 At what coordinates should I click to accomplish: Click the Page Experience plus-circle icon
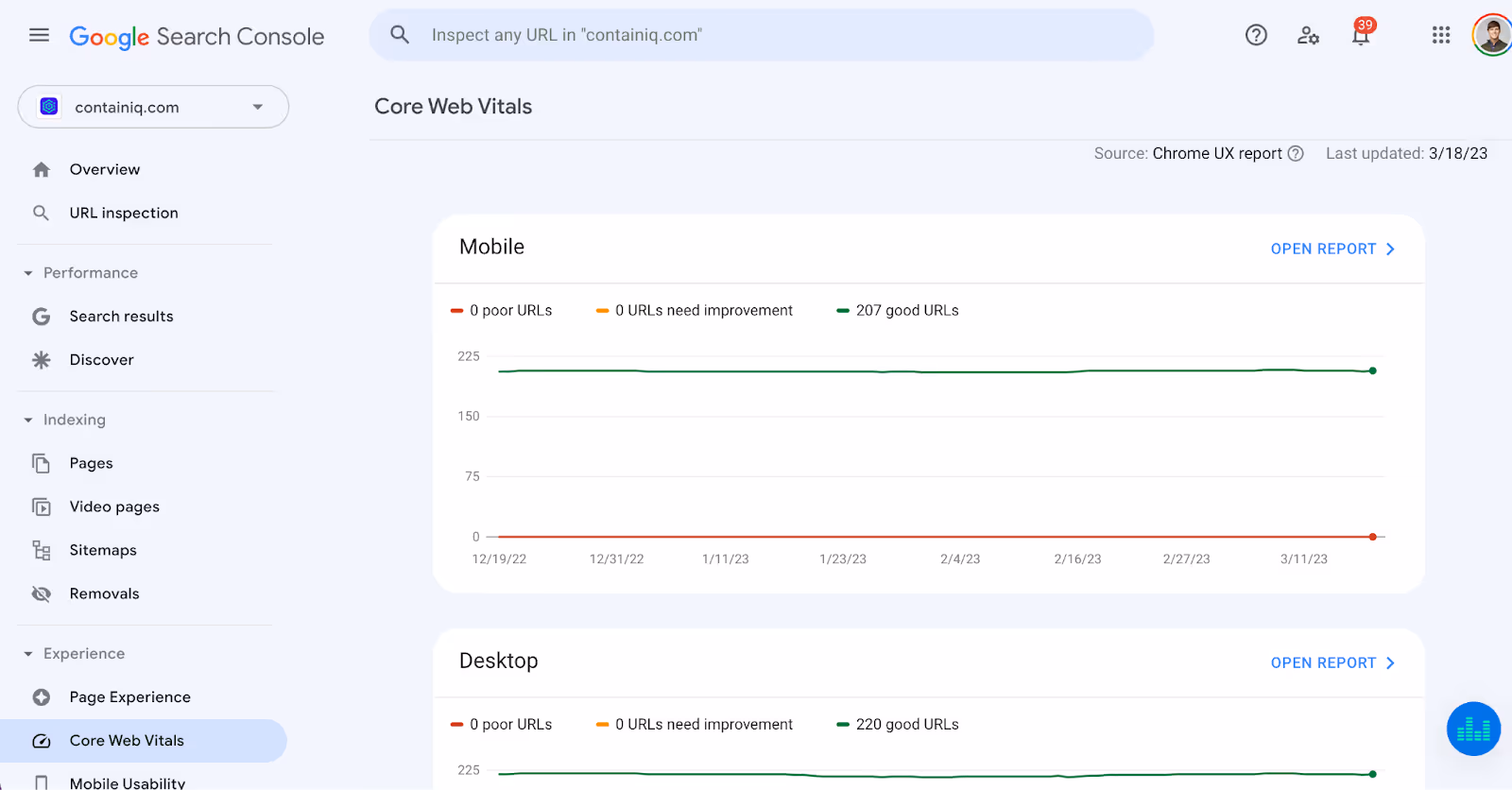pos(41,697)
